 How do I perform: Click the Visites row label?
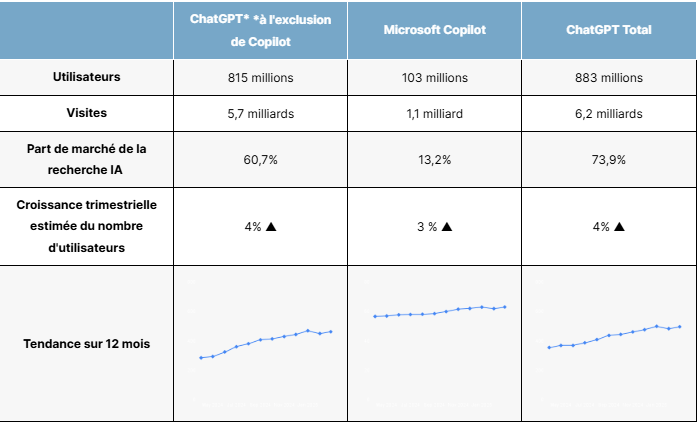(x=86, y=113)
